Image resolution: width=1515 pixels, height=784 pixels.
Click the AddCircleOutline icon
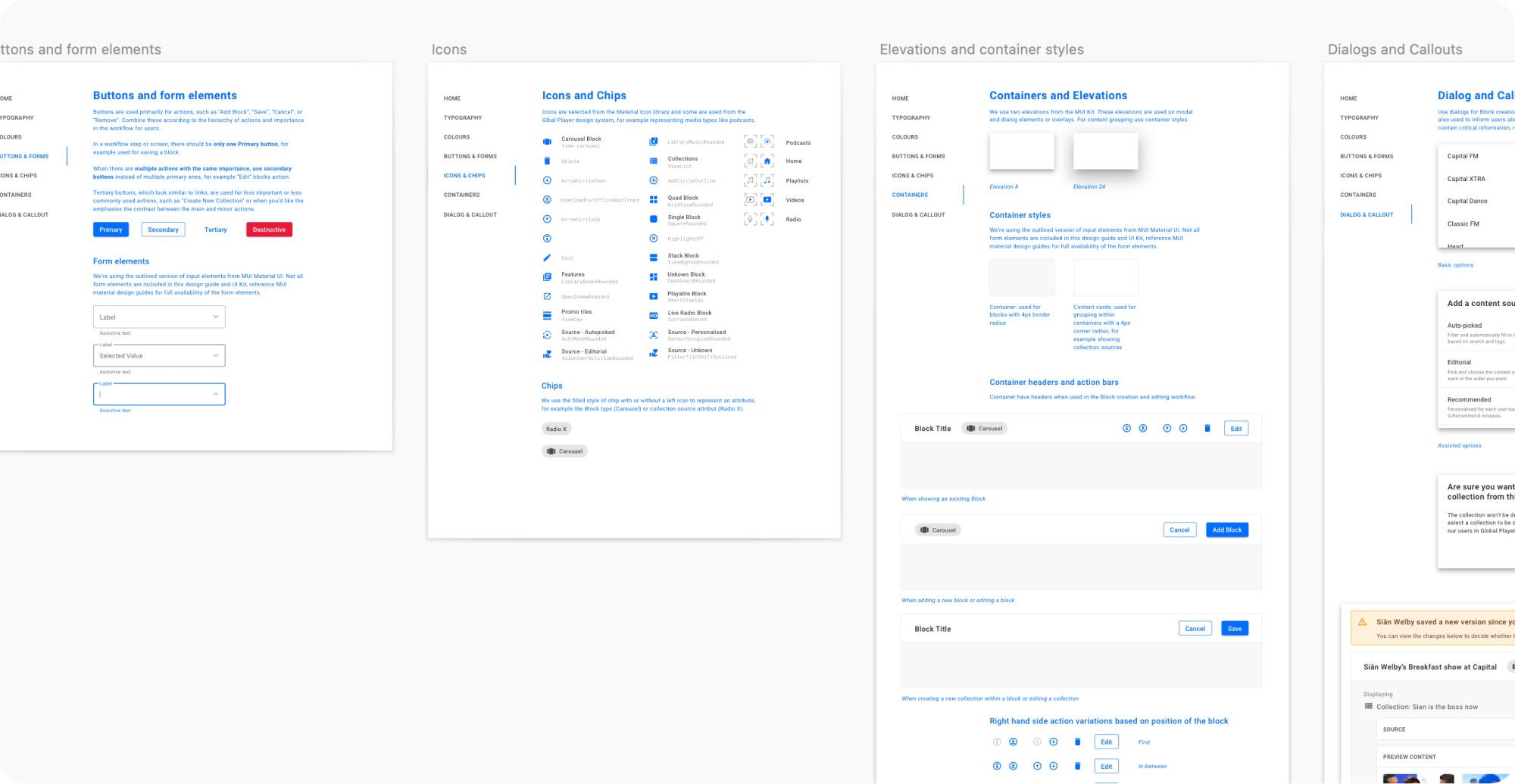coord(654,180)
